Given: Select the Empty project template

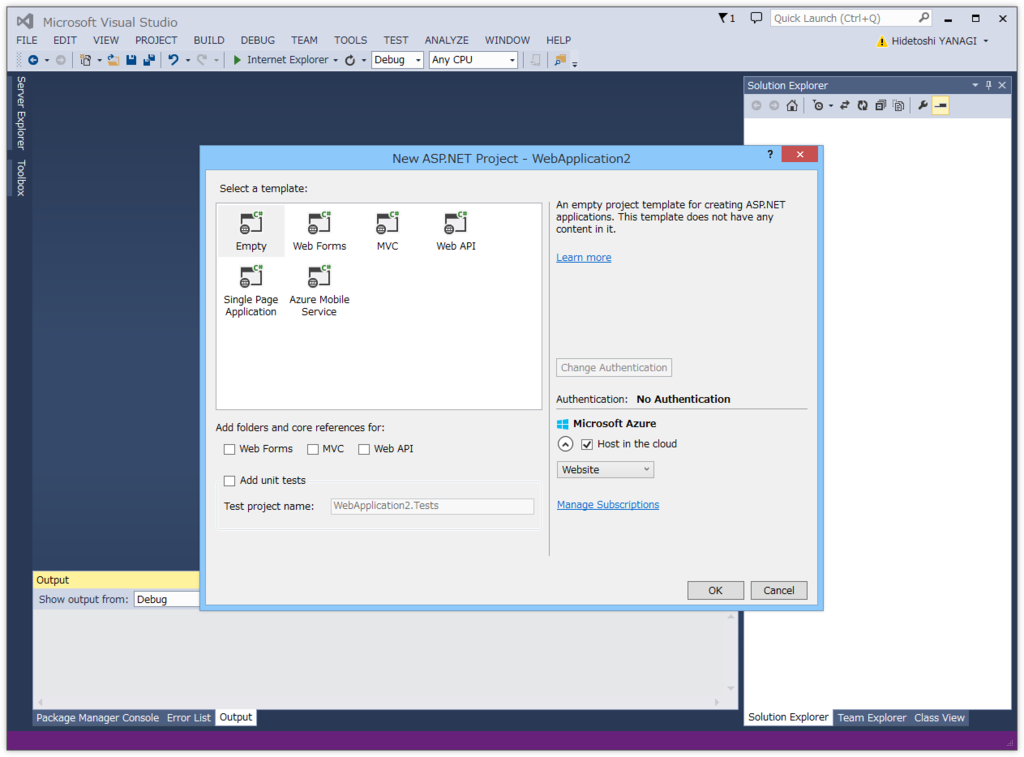Looking at the screenshot, I should point(251,231).
